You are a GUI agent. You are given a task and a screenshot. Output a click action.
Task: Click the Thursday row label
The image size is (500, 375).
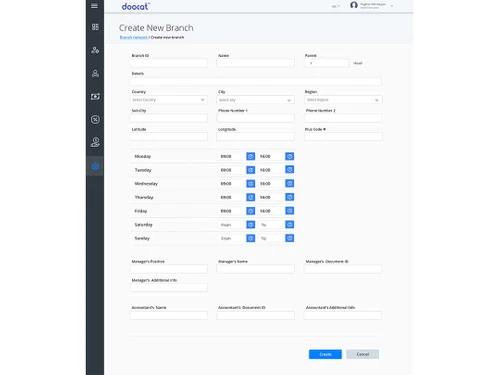pos(144,197)
